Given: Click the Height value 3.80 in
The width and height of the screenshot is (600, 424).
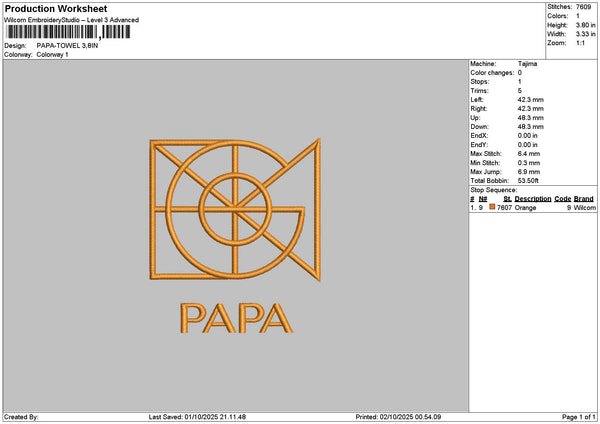Looking at the screenshot, I should (x=585, y=25).
